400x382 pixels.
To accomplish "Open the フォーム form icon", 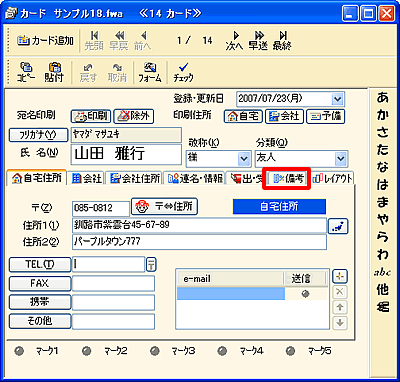I will click(x=150, y=72).
